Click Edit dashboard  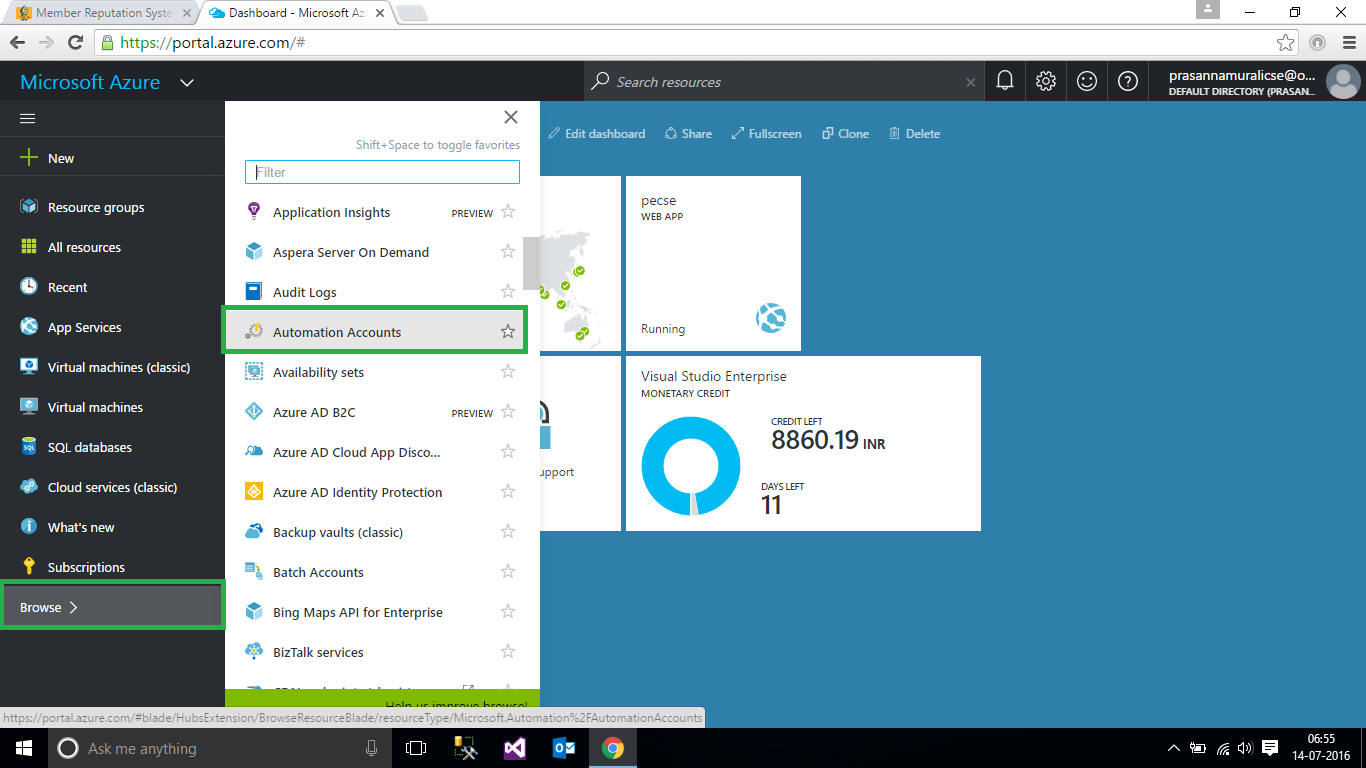point(597,133)
